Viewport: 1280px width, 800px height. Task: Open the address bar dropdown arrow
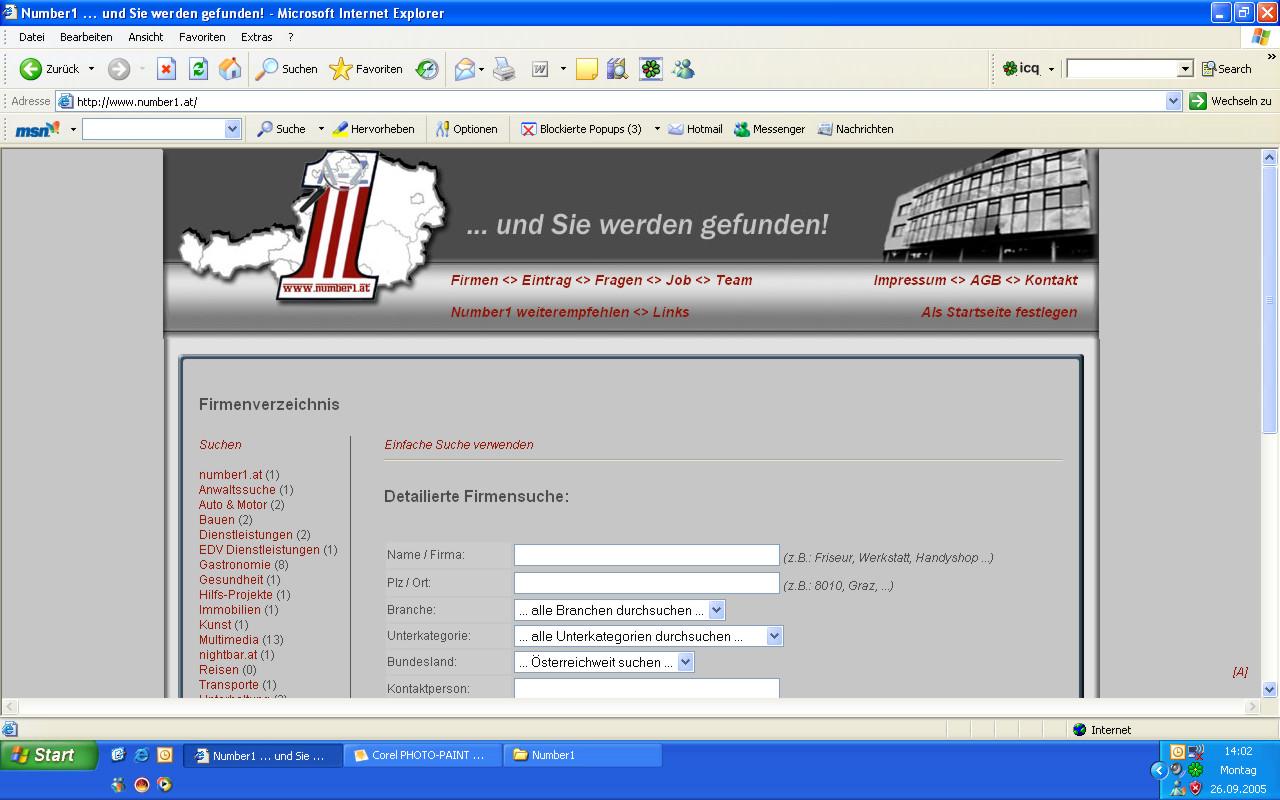tap(1174, 101)
